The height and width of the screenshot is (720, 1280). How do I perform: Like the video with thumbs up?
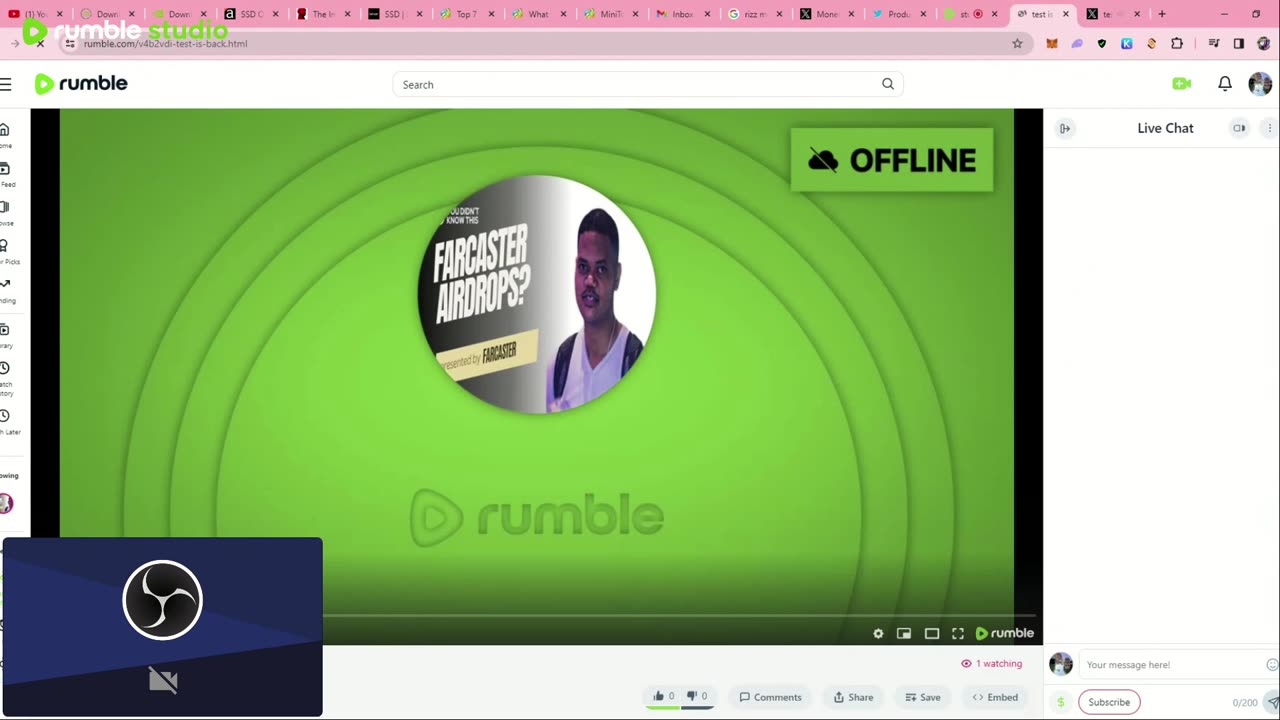[x=663, y=696]
